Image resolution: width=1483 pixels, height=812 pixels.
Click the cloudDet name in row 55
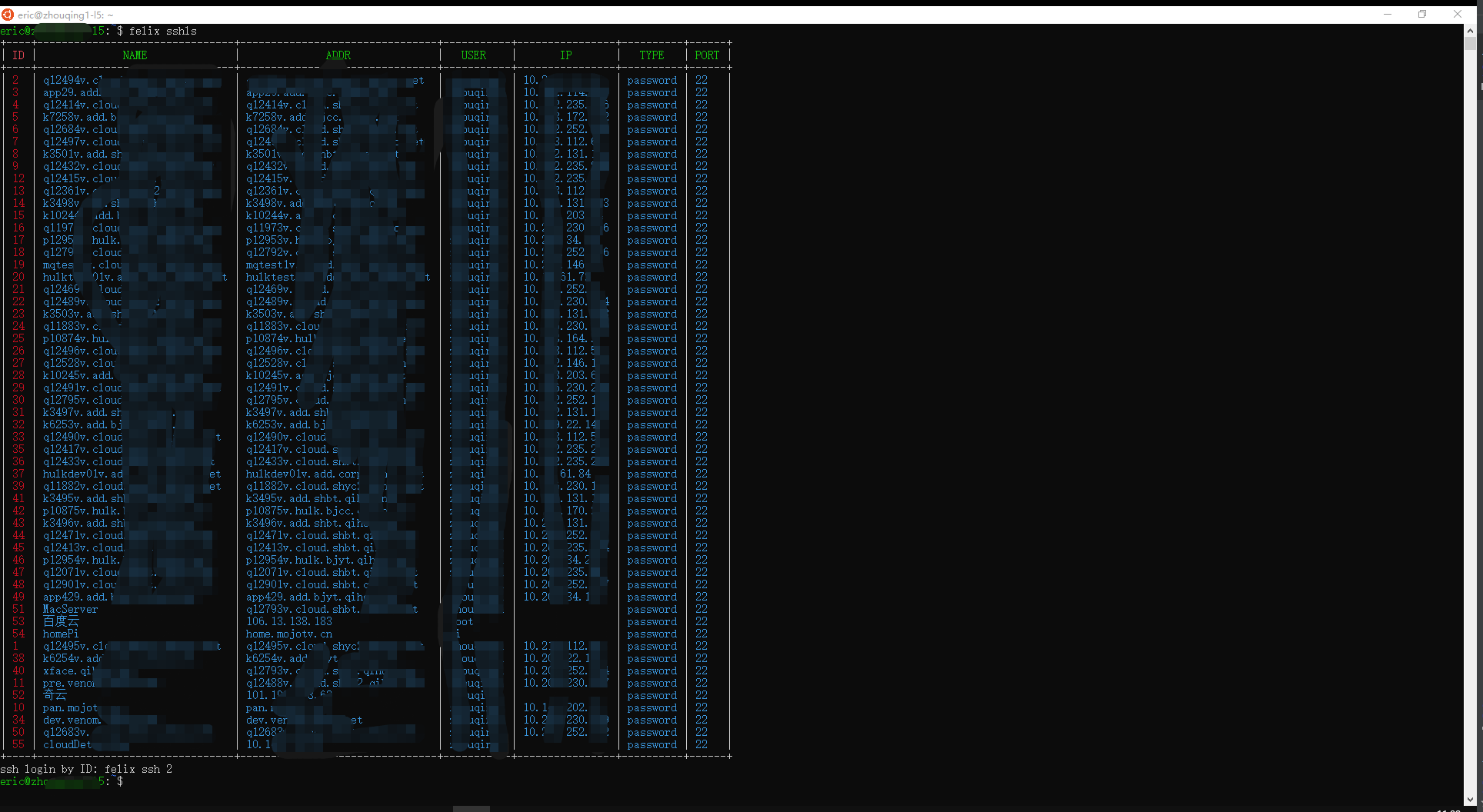pos(67,744)
